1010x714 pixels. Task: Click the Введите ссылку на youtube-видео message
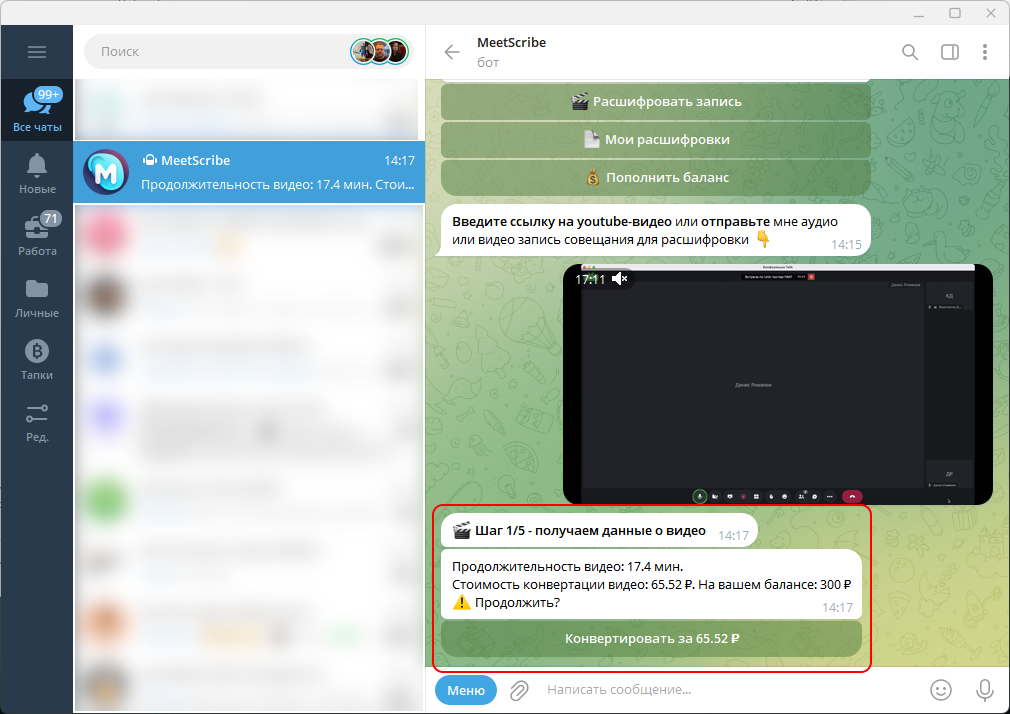pyautogui.click(x=653, y=231)
